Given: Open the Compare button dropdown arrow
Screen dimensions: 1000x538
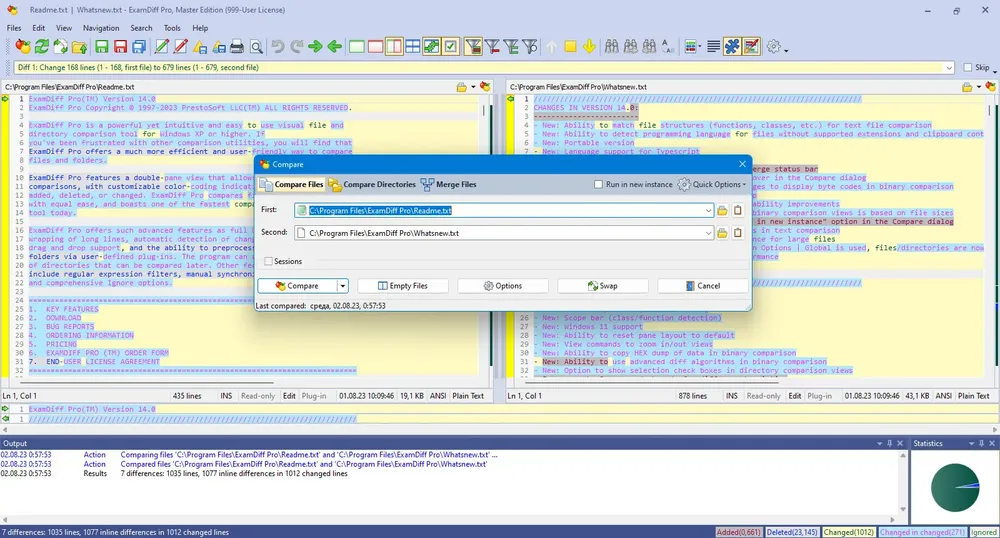Looking at the screenshot, I should [342, 286].
